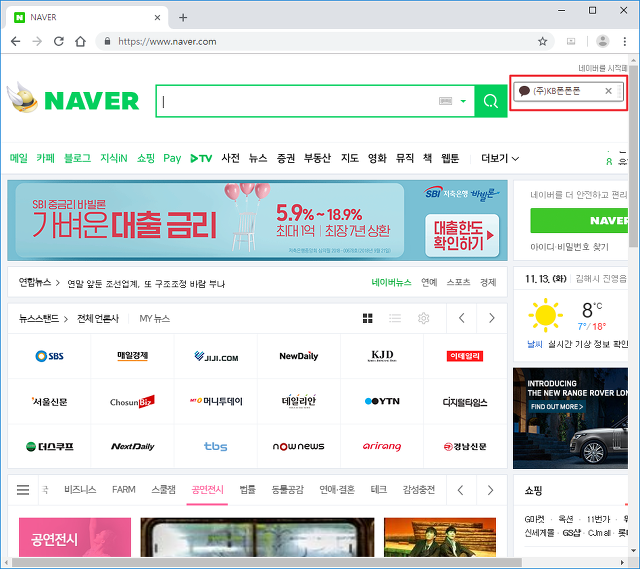
Task: Dismiss the (주)KB notification popup
Action: (608, 91)
